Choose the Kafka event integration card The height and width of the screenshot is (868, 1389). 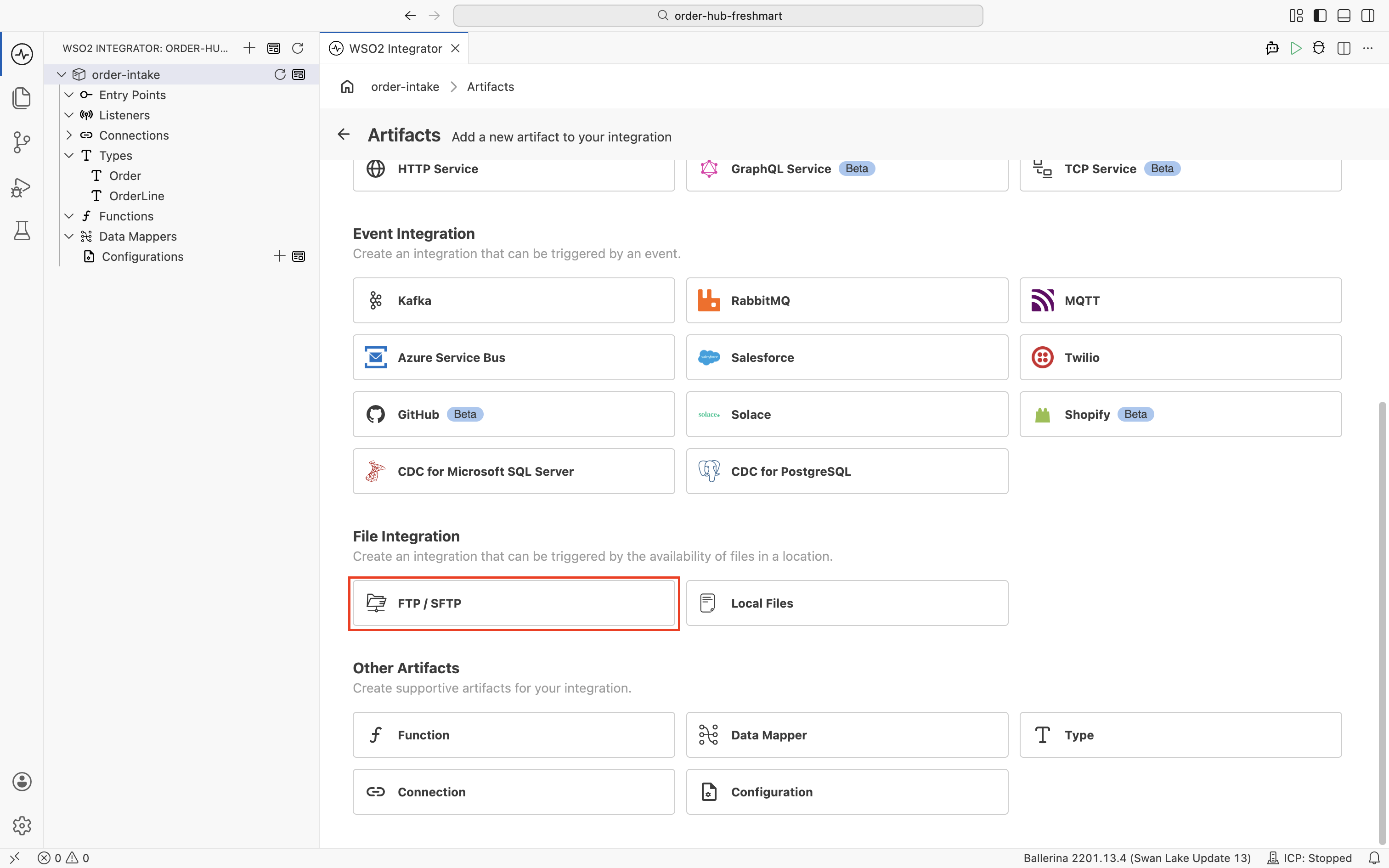(x=514, y=300)
